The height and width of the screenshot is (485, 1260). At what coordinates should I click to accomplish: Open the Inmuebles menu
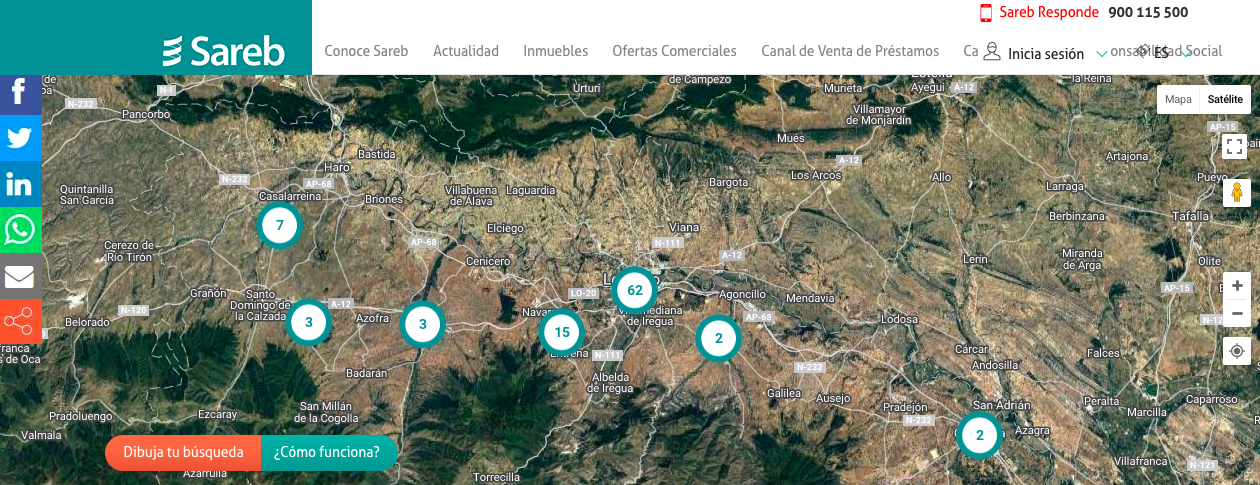pyautogui.click(x=555, y=51)
